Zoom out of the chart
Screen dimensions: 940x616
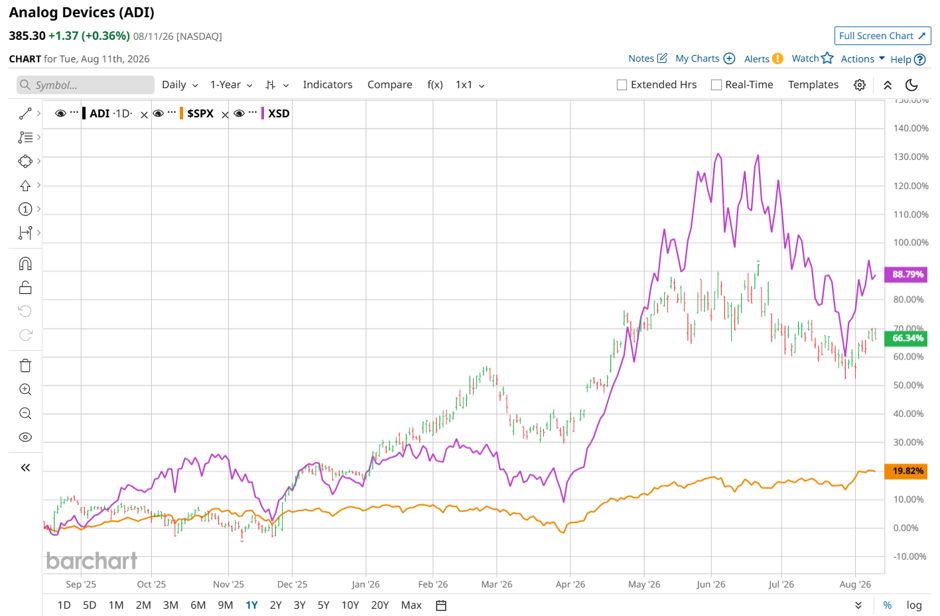25,413
